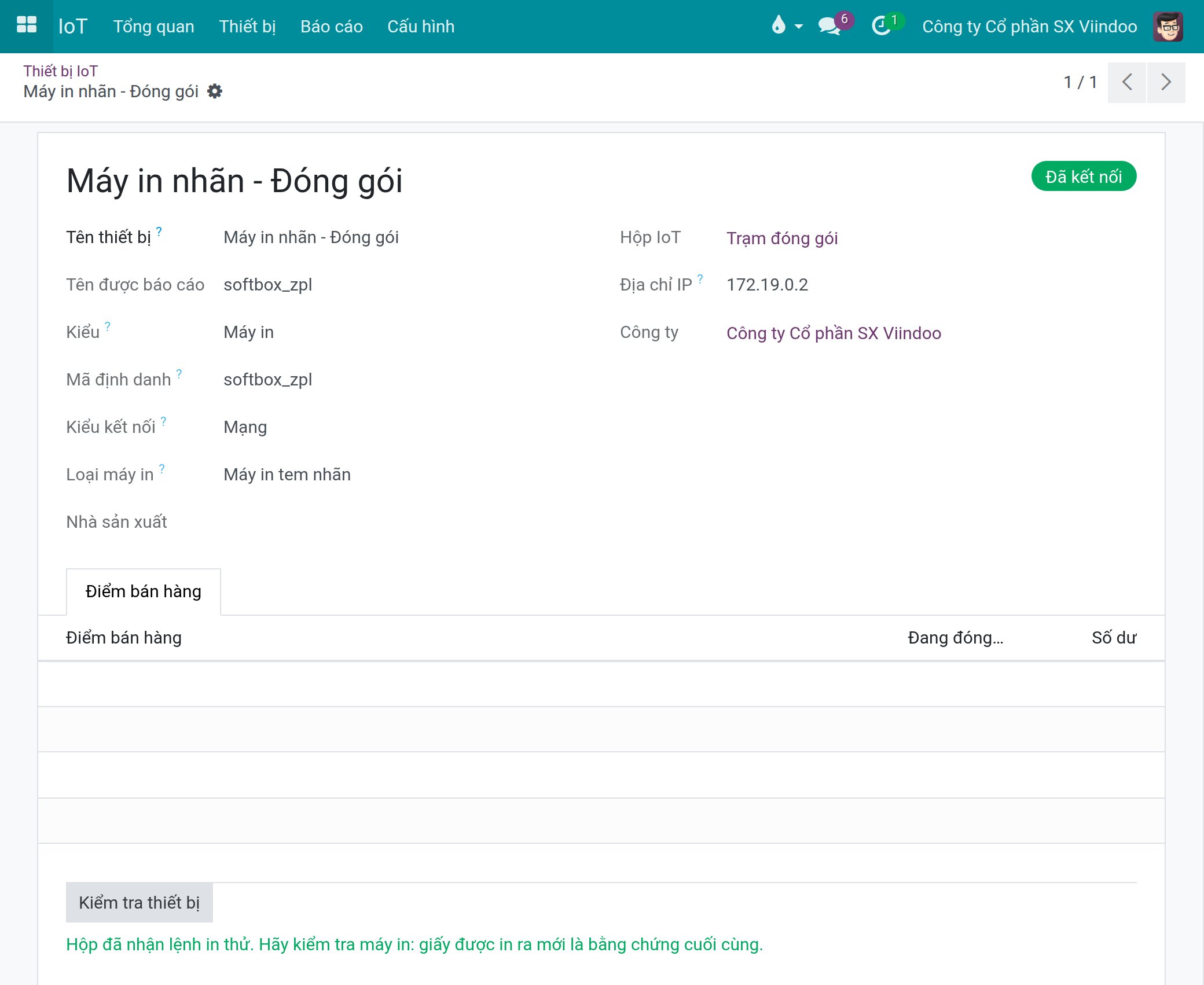Click the Mạng connection type value

click(x=245, y=427)
